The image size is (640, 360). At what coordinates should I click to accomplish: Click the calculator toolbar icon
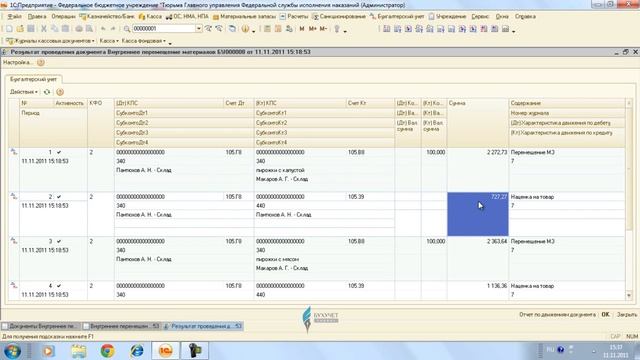(267, 29)
